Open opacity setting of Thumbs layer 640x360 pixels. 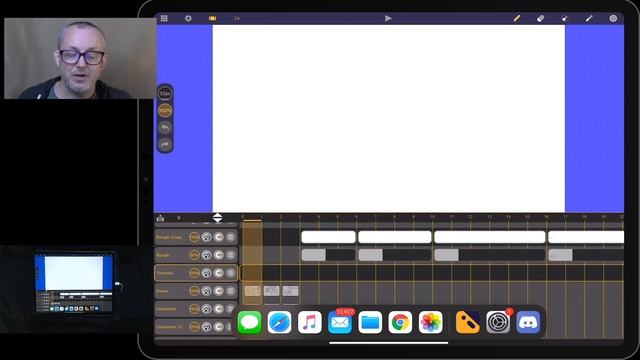coord(194,273)
